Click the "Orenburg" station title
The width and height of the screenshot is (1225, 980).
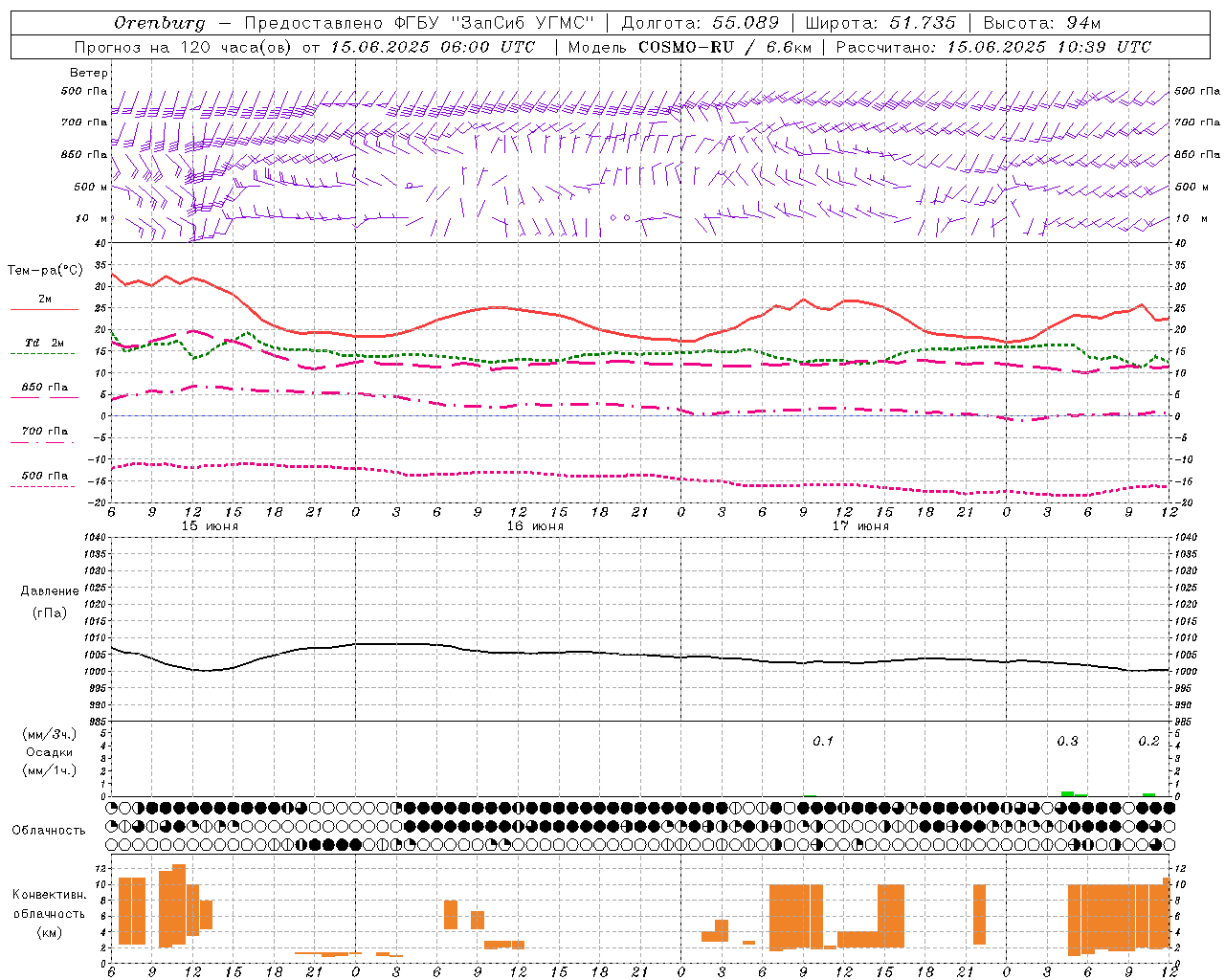coord(160,23)
